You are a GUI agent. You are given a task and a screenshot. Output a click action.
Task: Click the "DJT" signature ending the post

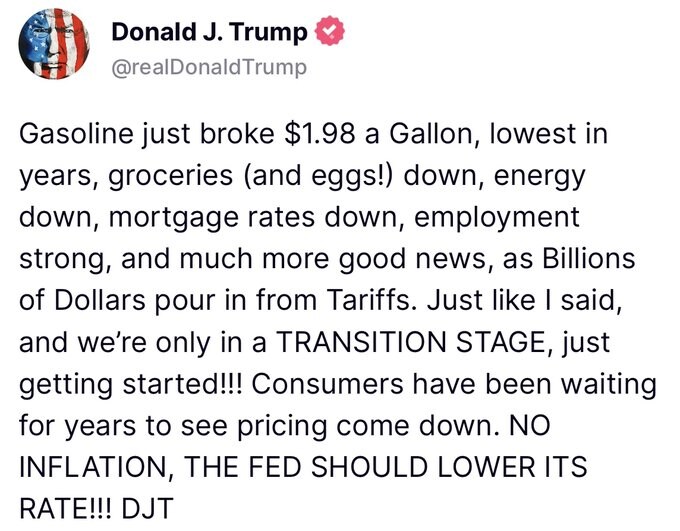click(x=147, y=508)
